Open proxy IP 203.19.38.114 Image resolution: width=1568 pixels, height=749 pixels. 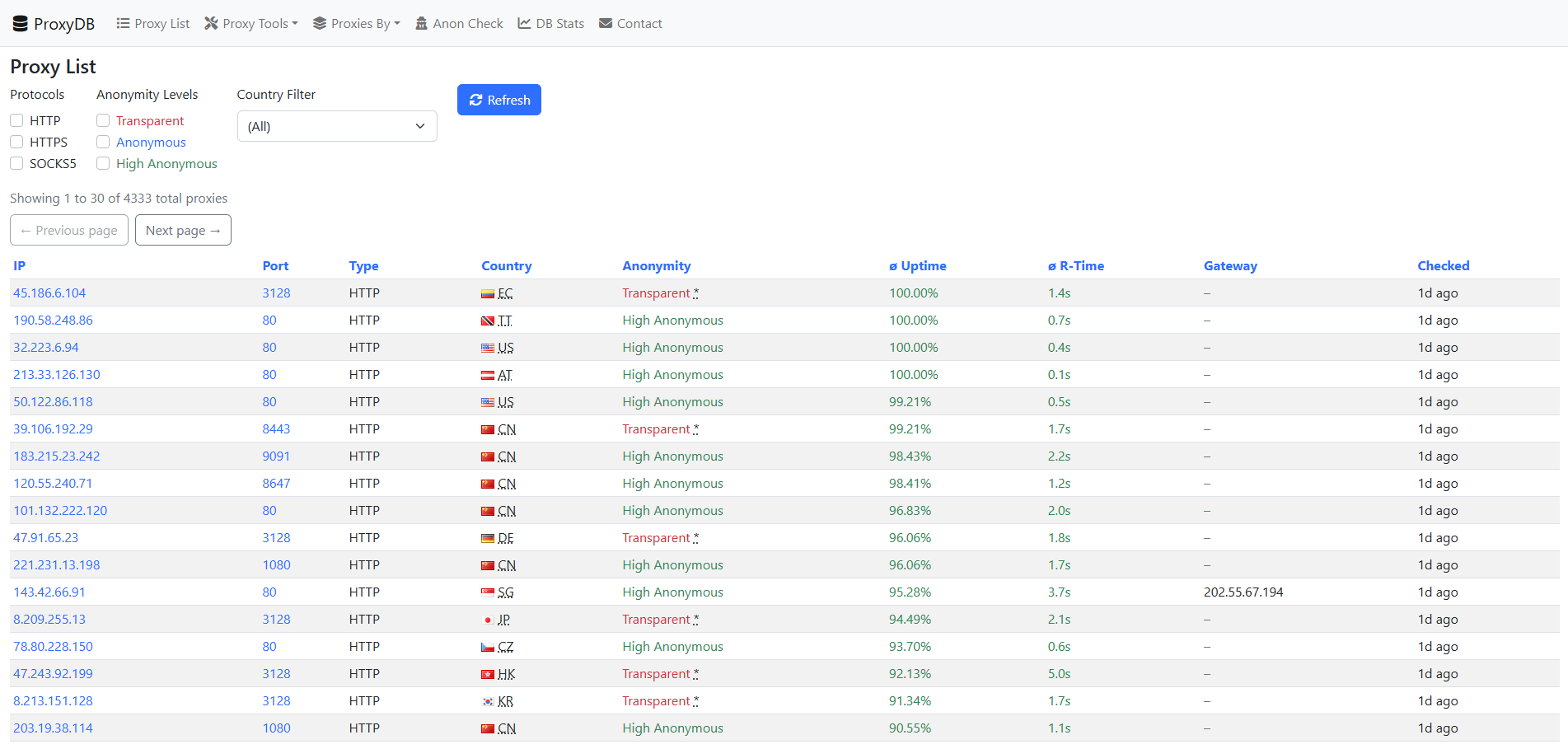[53, 728]
